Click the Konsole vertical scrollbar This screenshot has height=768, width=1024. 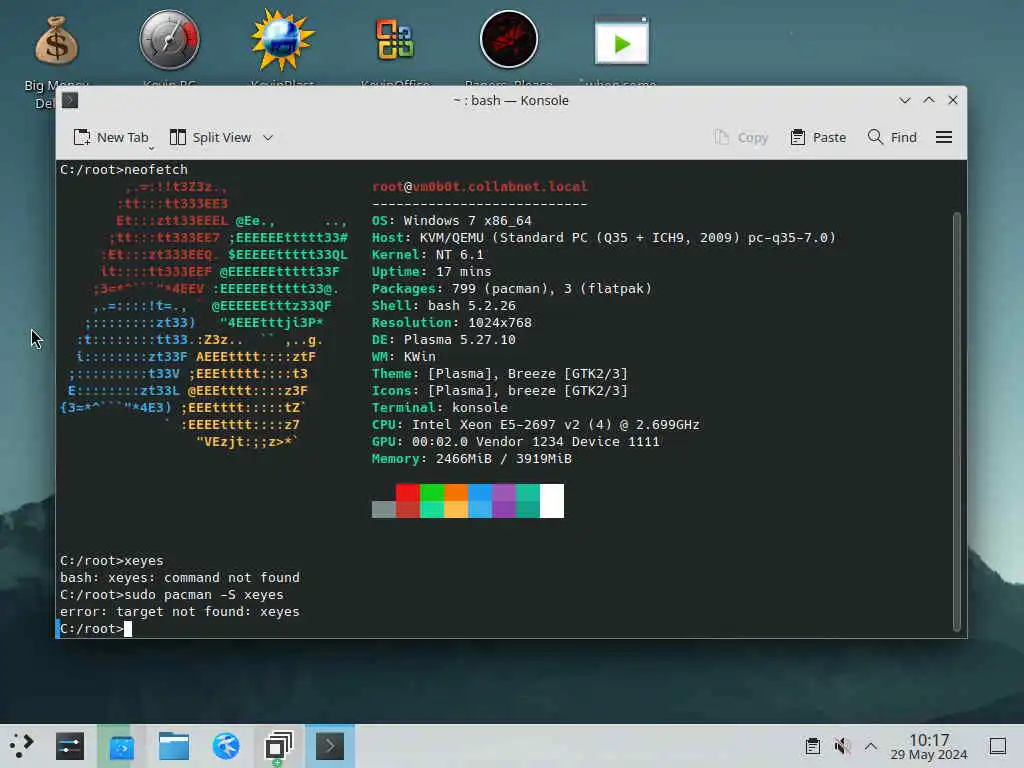coord(957,421)
